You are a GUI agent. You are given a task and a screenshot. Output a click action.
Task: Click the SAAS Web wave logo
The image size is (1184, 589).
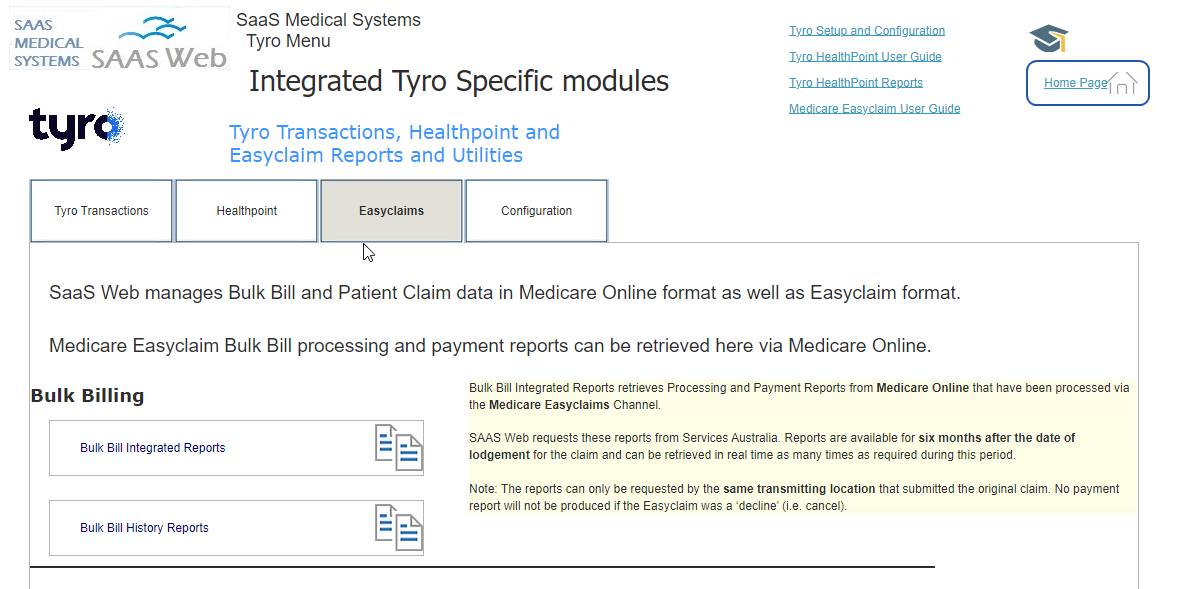[x=159, y=44]
